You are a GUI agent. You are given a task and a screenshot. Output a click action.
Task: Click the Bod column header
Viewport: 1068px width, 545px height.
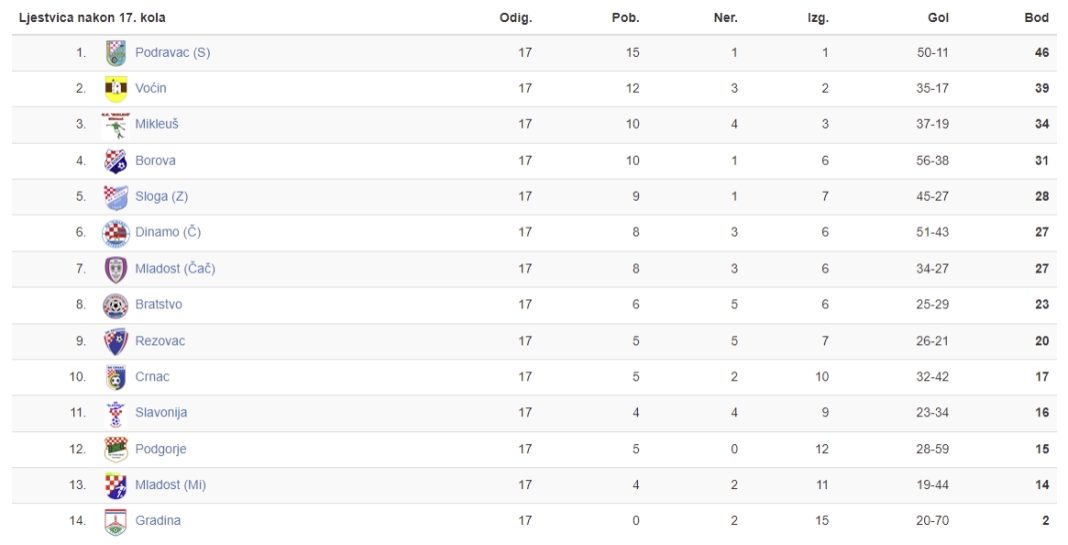click(1036, 18)
